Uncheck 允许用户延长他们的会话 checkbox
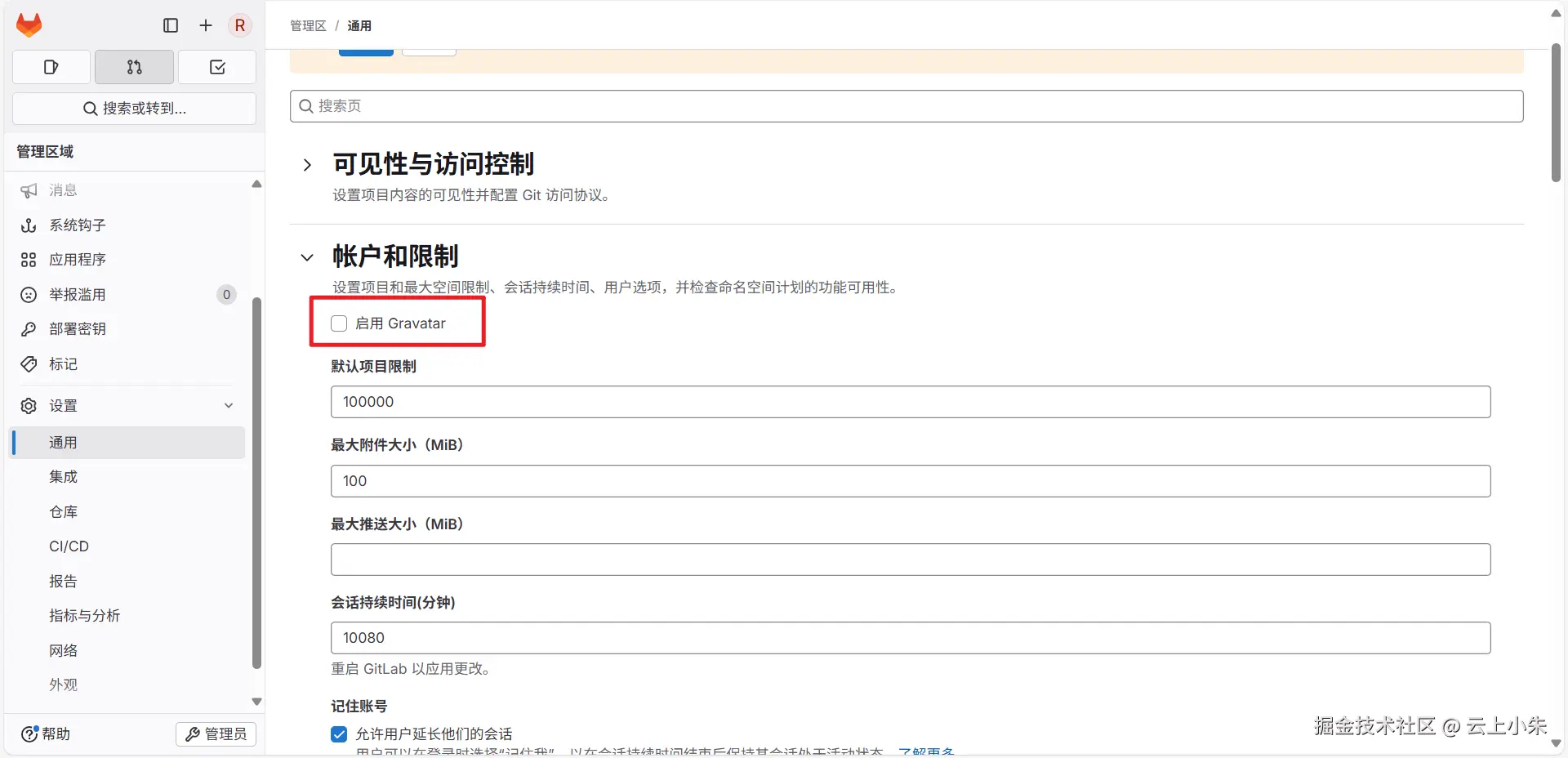1568x758 pixels. click(339, 734)
